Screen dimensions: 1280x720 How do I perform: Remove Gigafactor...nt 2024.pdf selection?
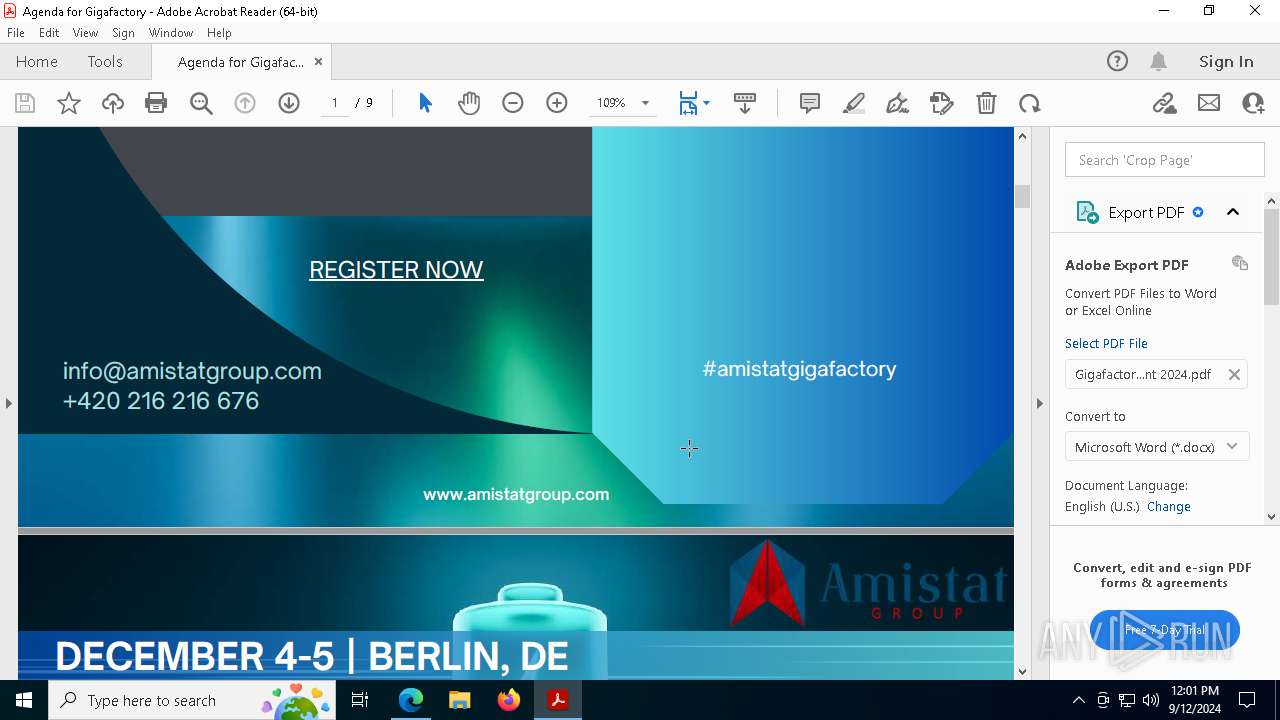coord(1234,374)
